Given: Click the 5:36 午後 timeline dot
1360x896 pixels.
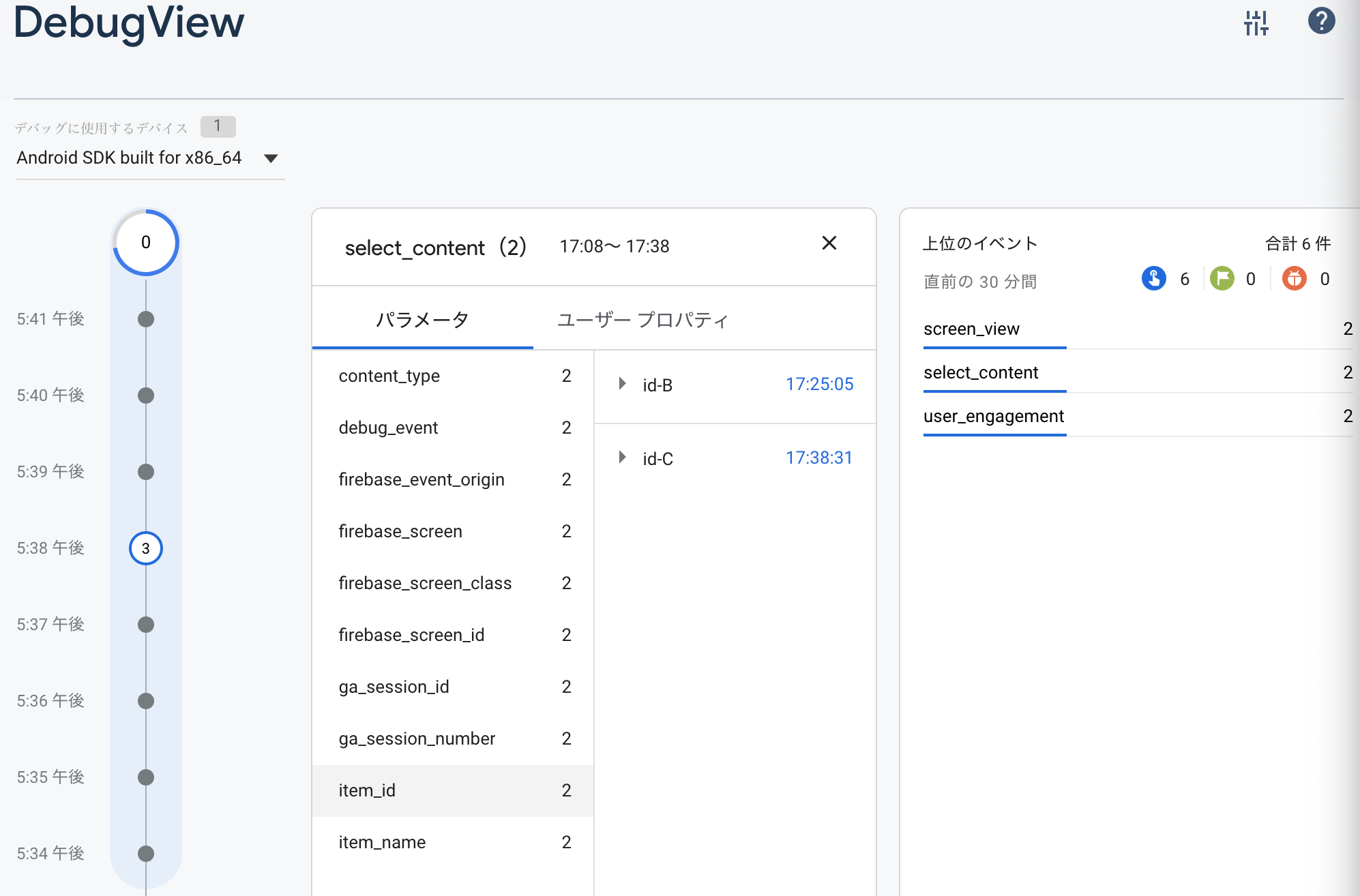Looking at the screenshot, I should coord(146,701).
